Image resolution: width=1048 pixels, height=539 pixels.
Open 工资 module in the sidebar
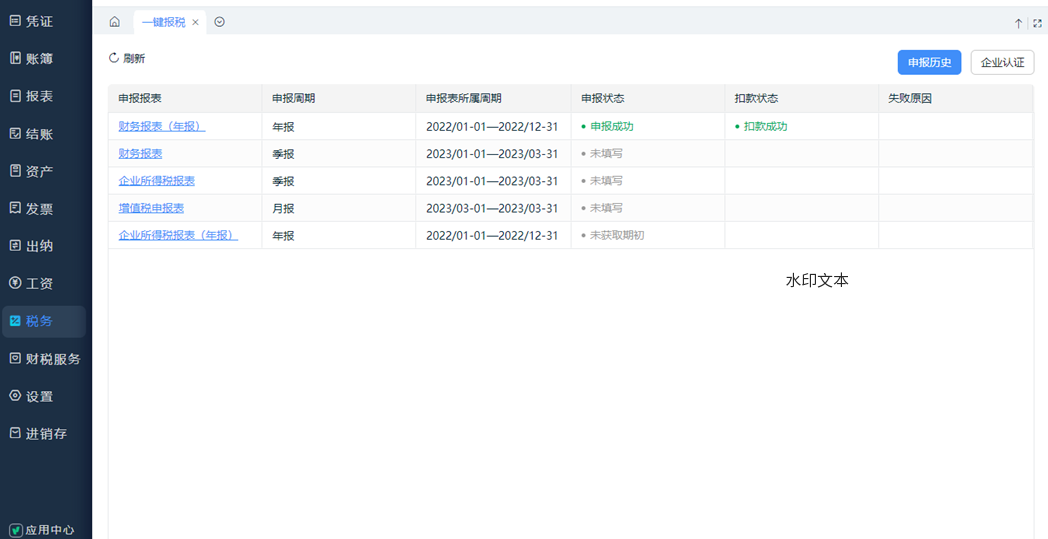pos(40,283)
